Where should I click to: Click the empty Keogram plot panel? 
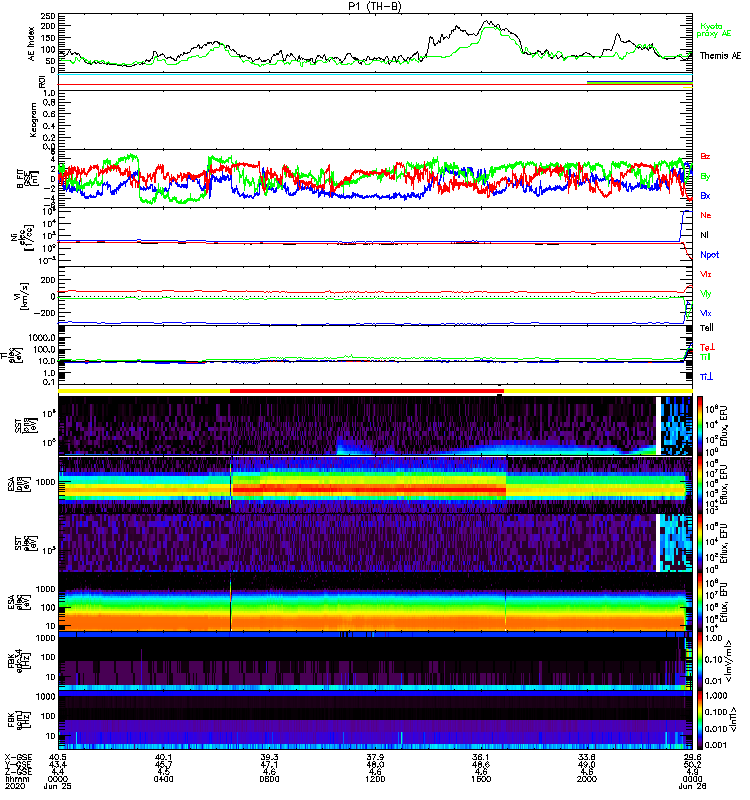pos(376,120)
